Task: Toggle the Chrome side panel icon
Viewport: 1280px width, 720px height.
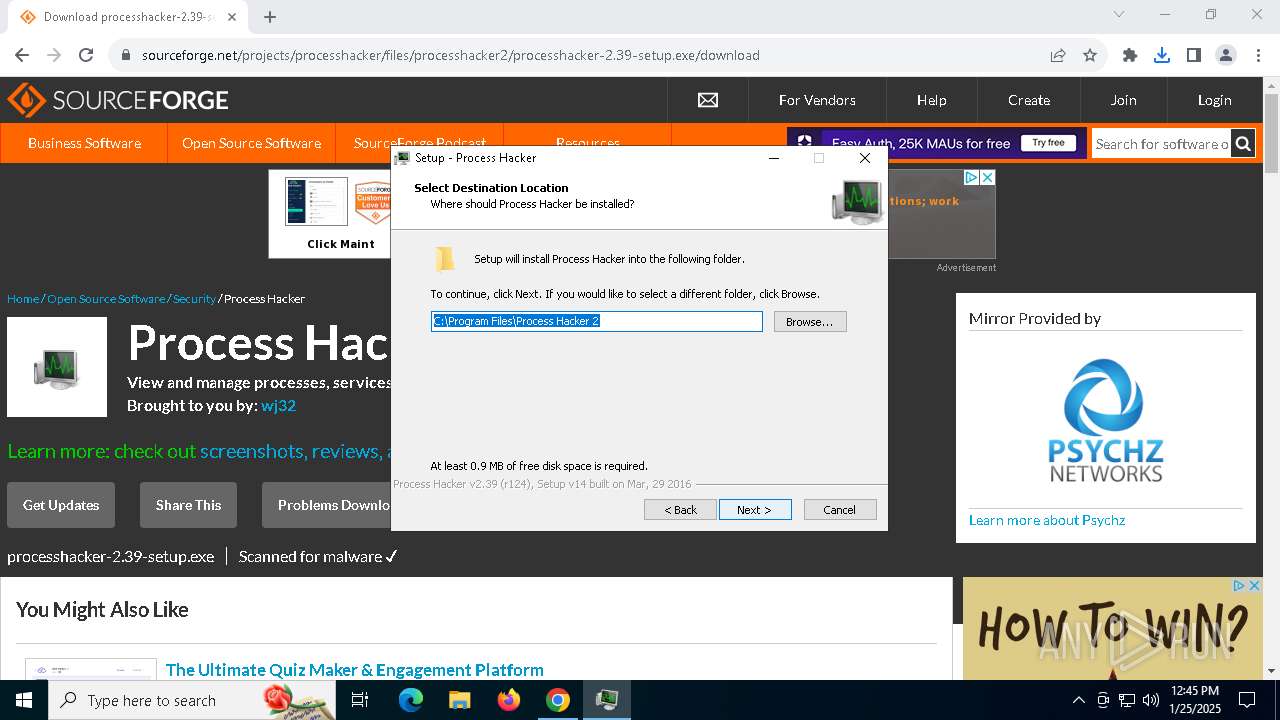Action: tap(1194, 55)
